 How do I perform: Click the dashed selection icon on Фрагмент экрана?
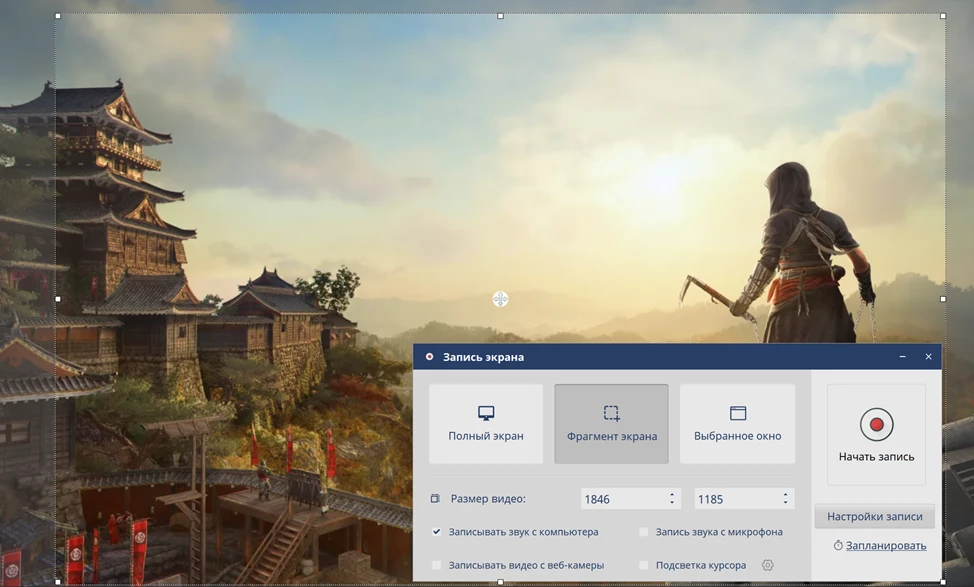pos(612,413)
